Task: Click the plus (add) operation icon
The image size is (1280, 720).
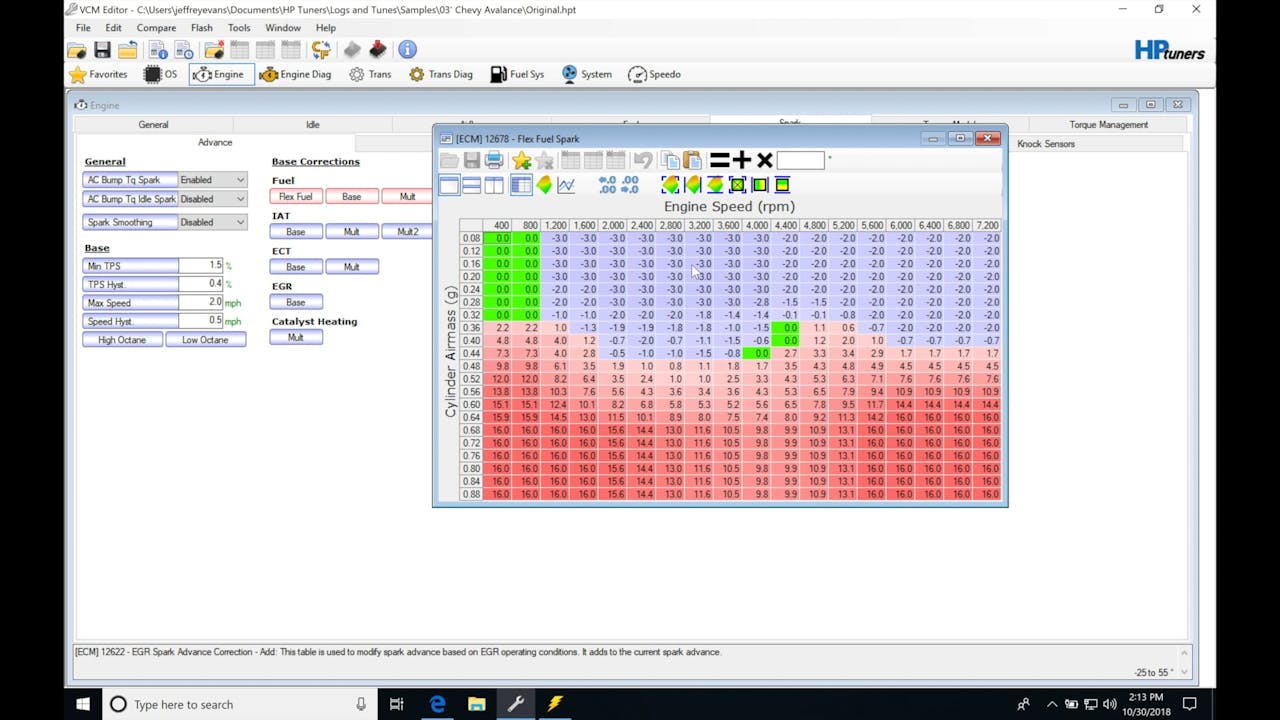Action: 741,160
